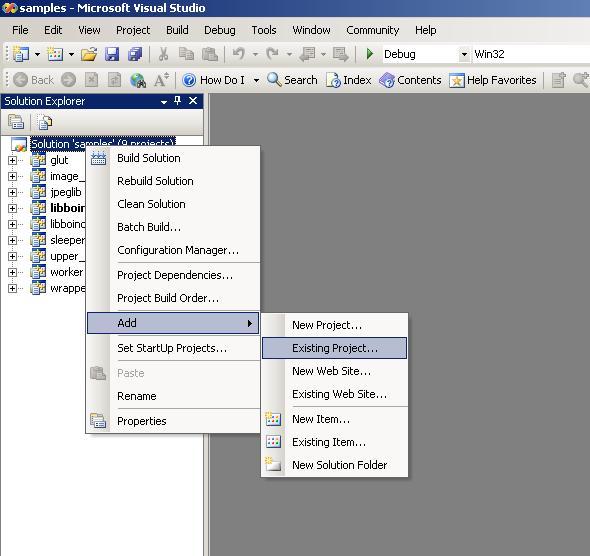
Task: Click the Add New Item toolbar icon
Action: tap(55, 54)
